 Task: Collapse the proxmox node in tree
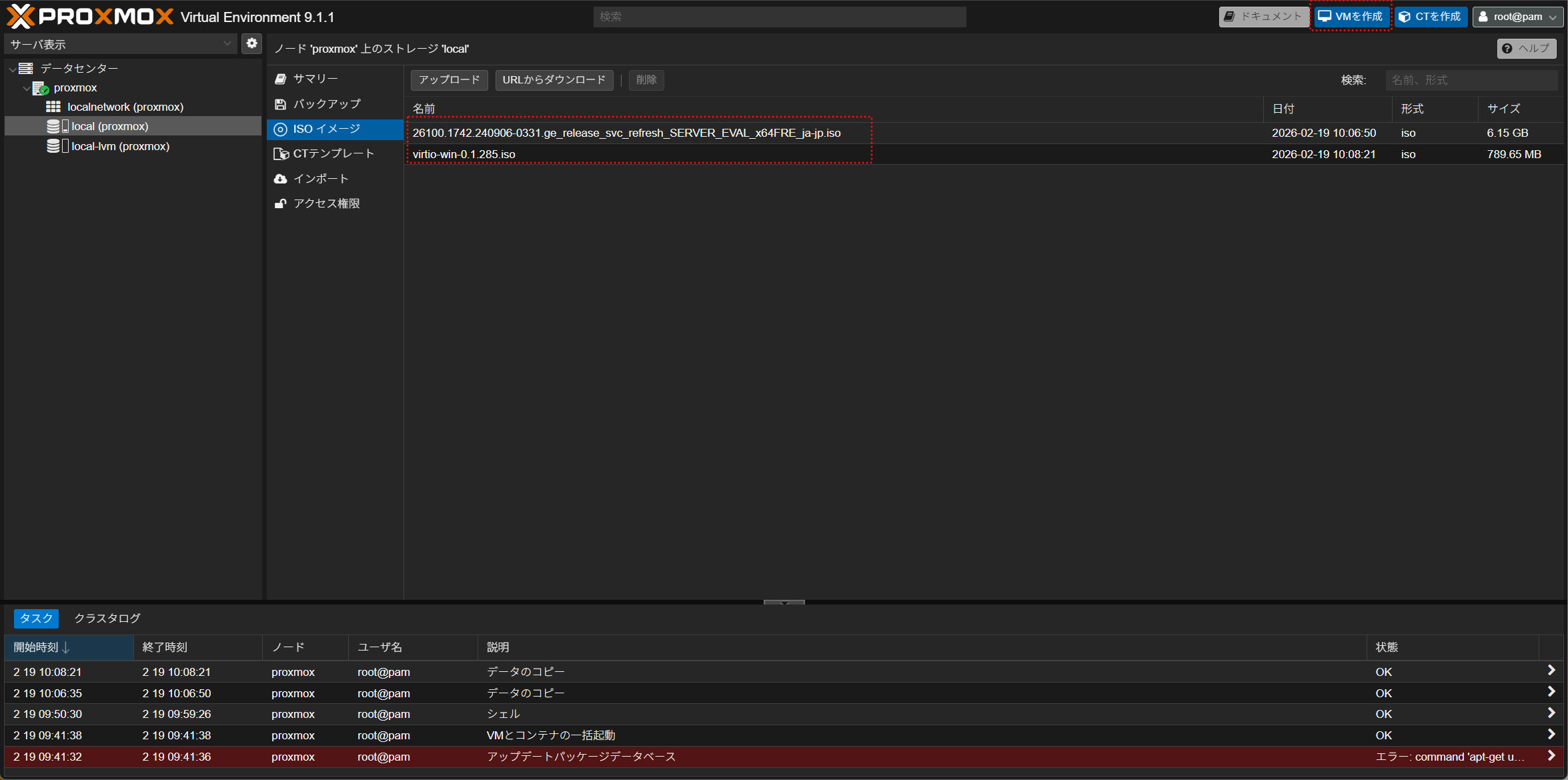pos(27,88)
